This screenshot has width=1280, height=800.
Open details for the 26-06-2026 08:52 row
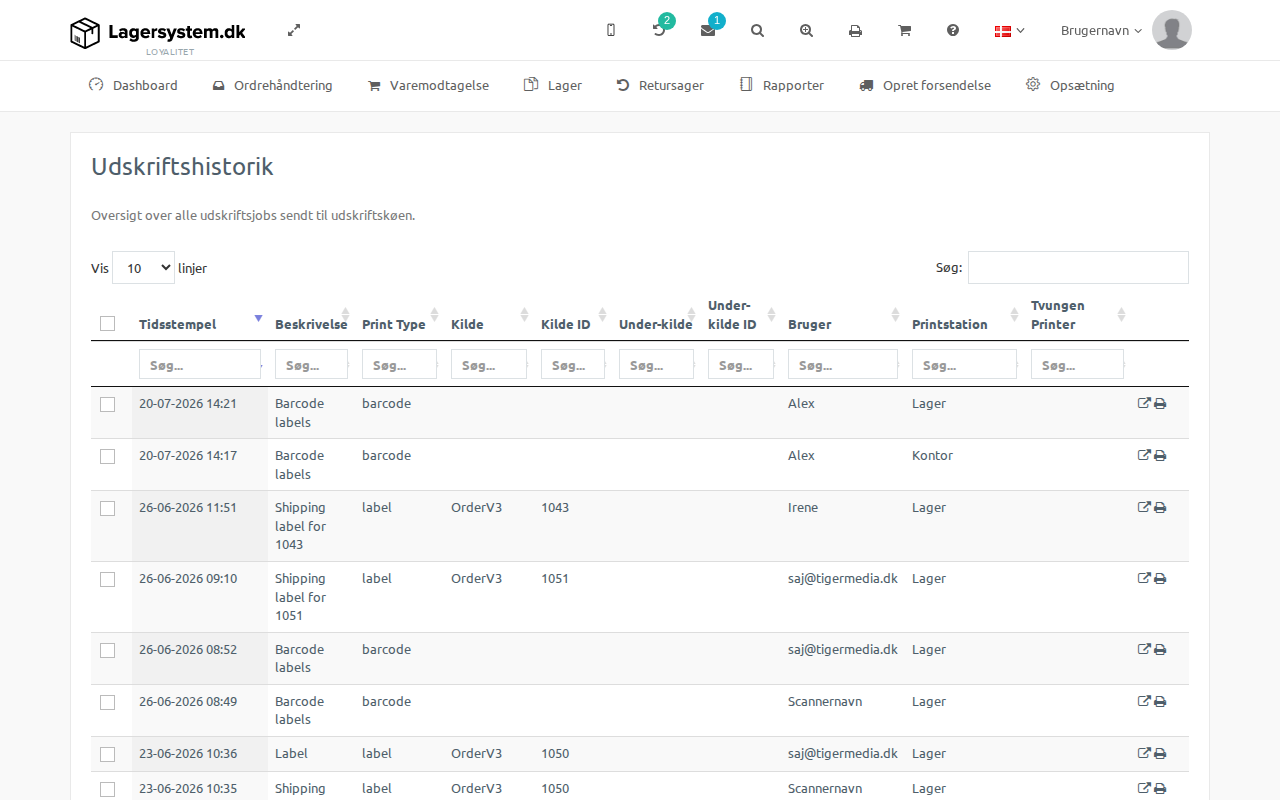tap(1144, 650)
